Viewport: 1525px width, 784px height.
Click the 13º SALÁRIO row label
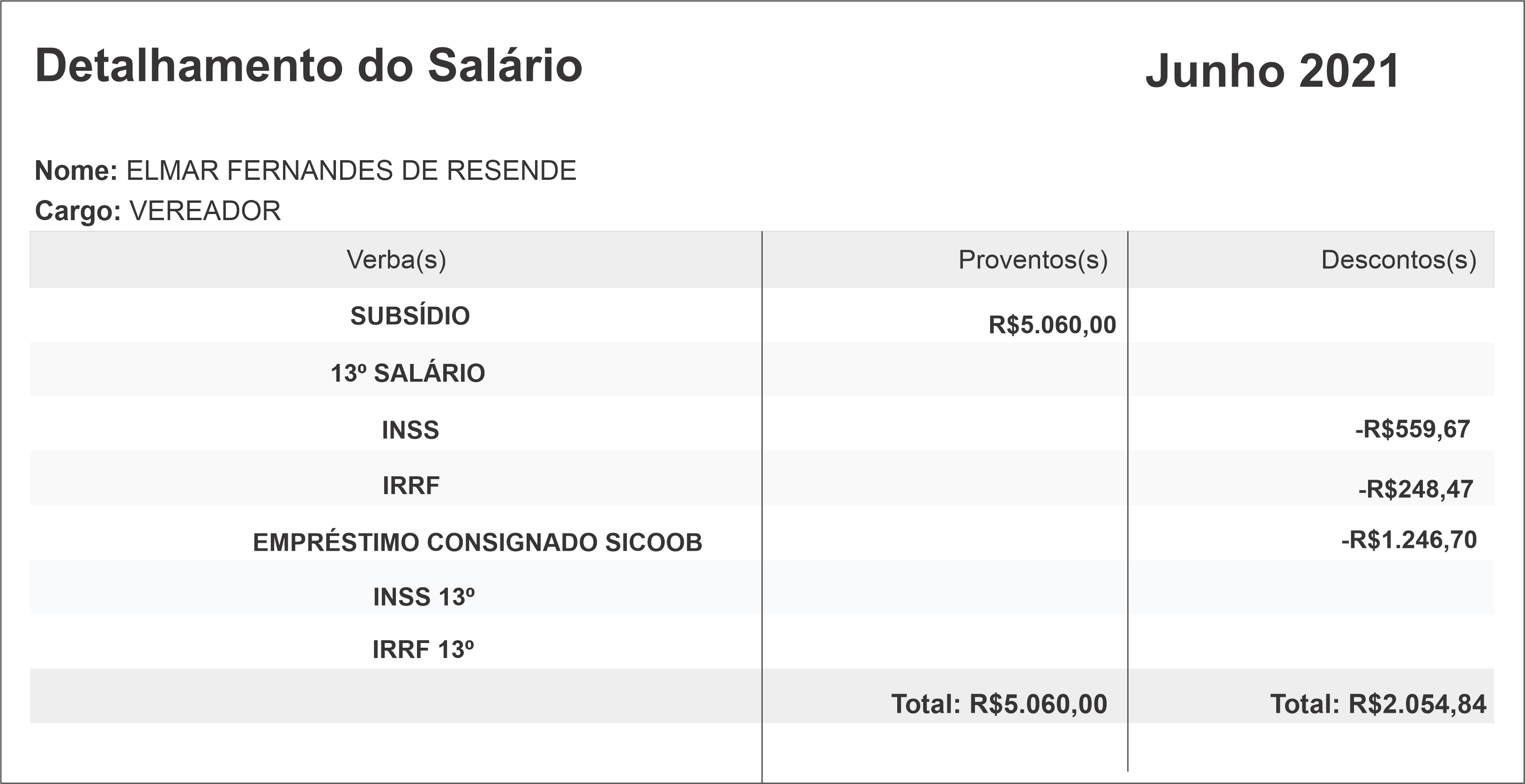(407, 373)
